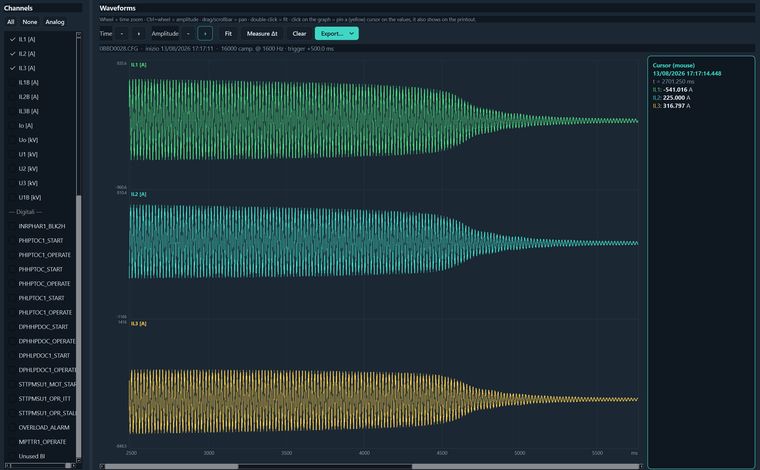The image size is (760, 470).
Task: Click the Fit button
Action: click(228, 33)
